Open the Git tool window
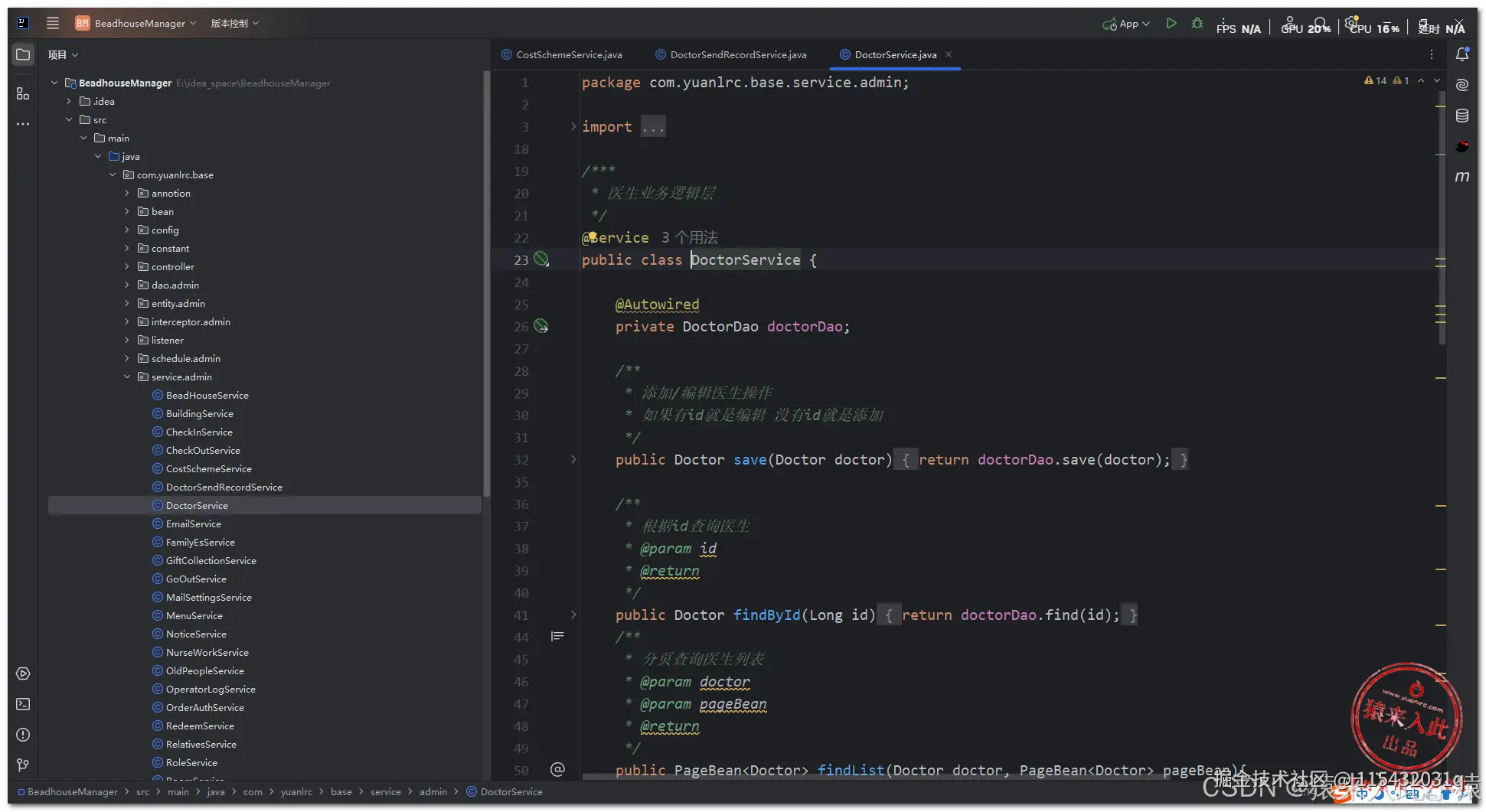Viewport: 1486px width, 812px height. pos(23,765)
